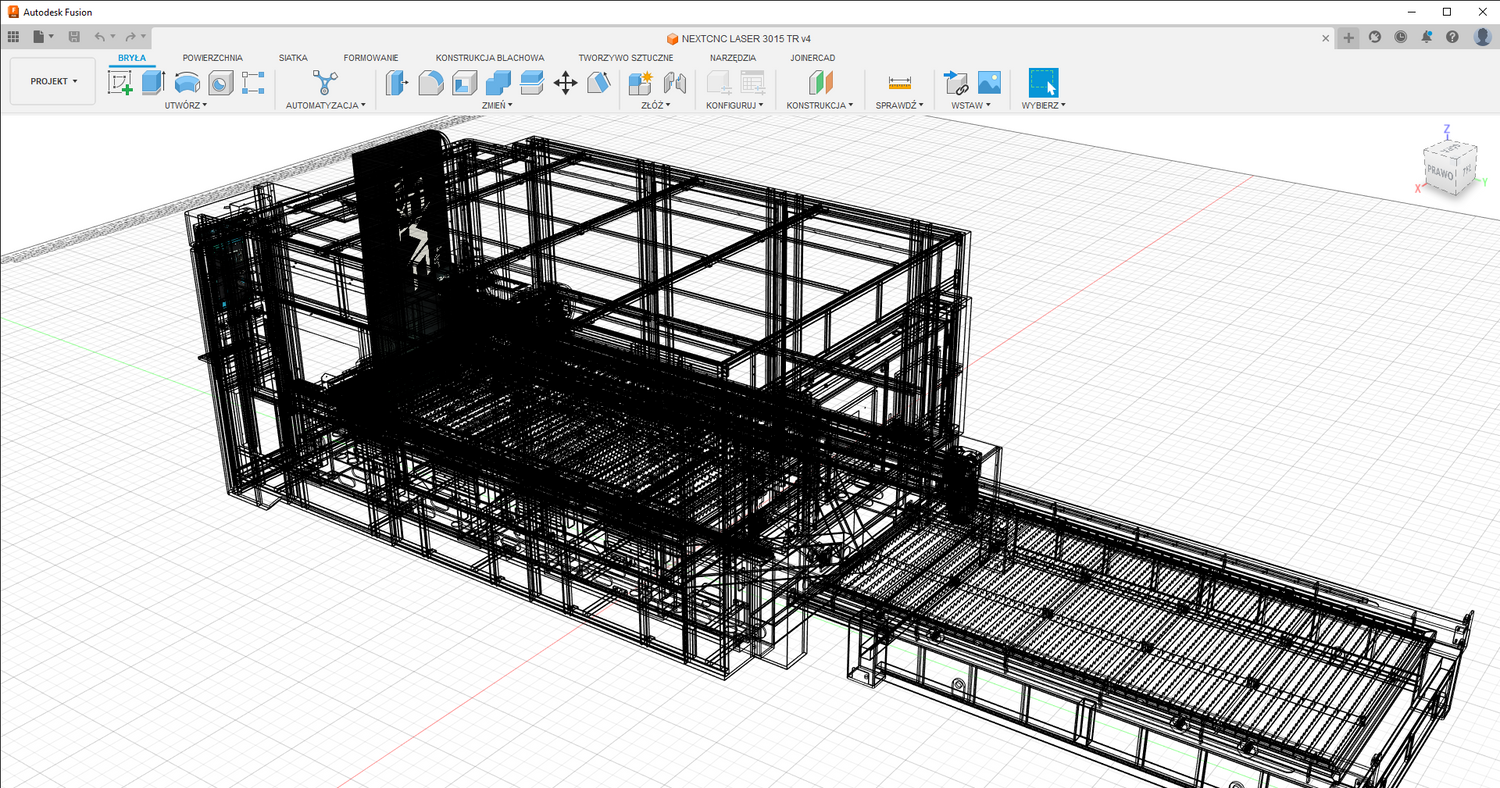Choose the Fillet tool icon

click(x=431, y=83)
